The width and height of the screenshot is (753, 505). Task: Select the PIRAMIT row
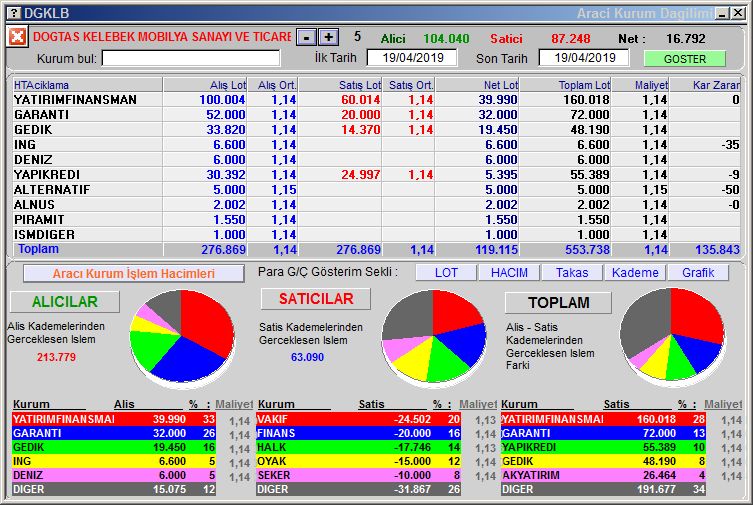pos(376,219)
